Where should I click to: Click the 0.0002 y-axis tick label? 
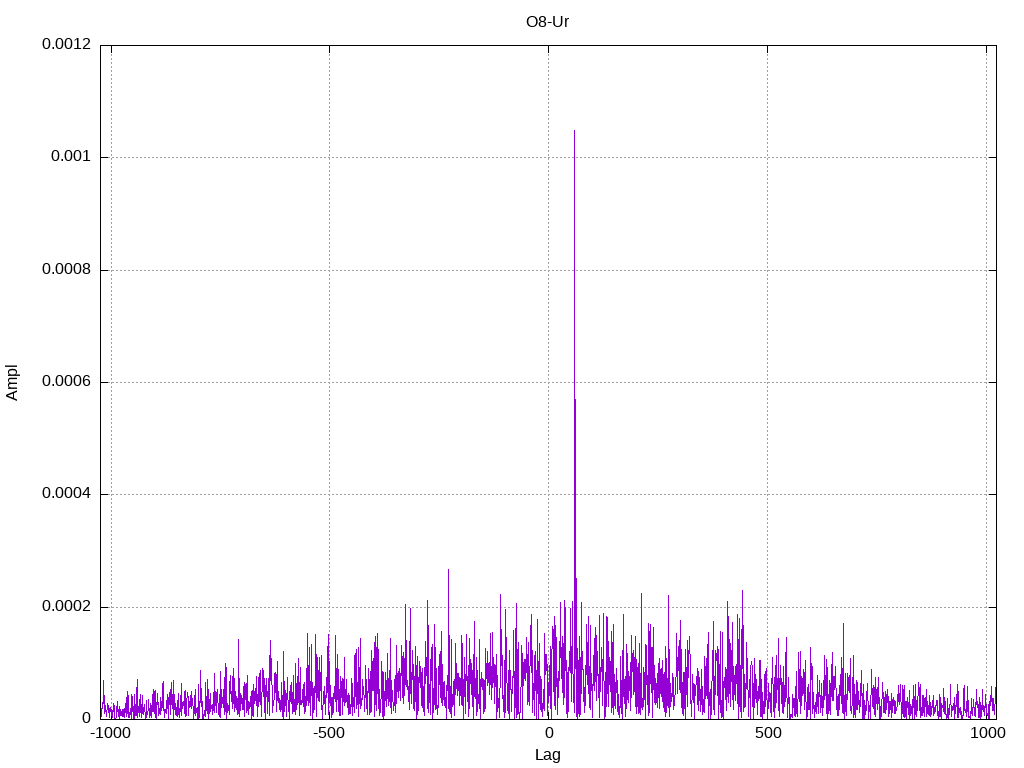[67, 606]
